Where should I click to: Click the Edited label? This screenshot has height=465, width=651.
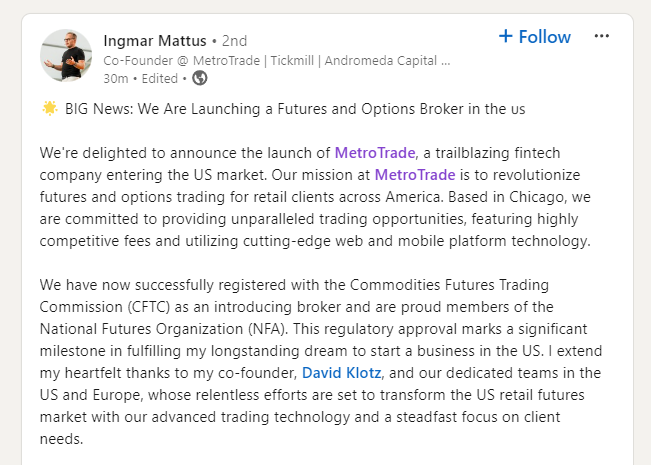pyautogui.click(x=160, y=79)
